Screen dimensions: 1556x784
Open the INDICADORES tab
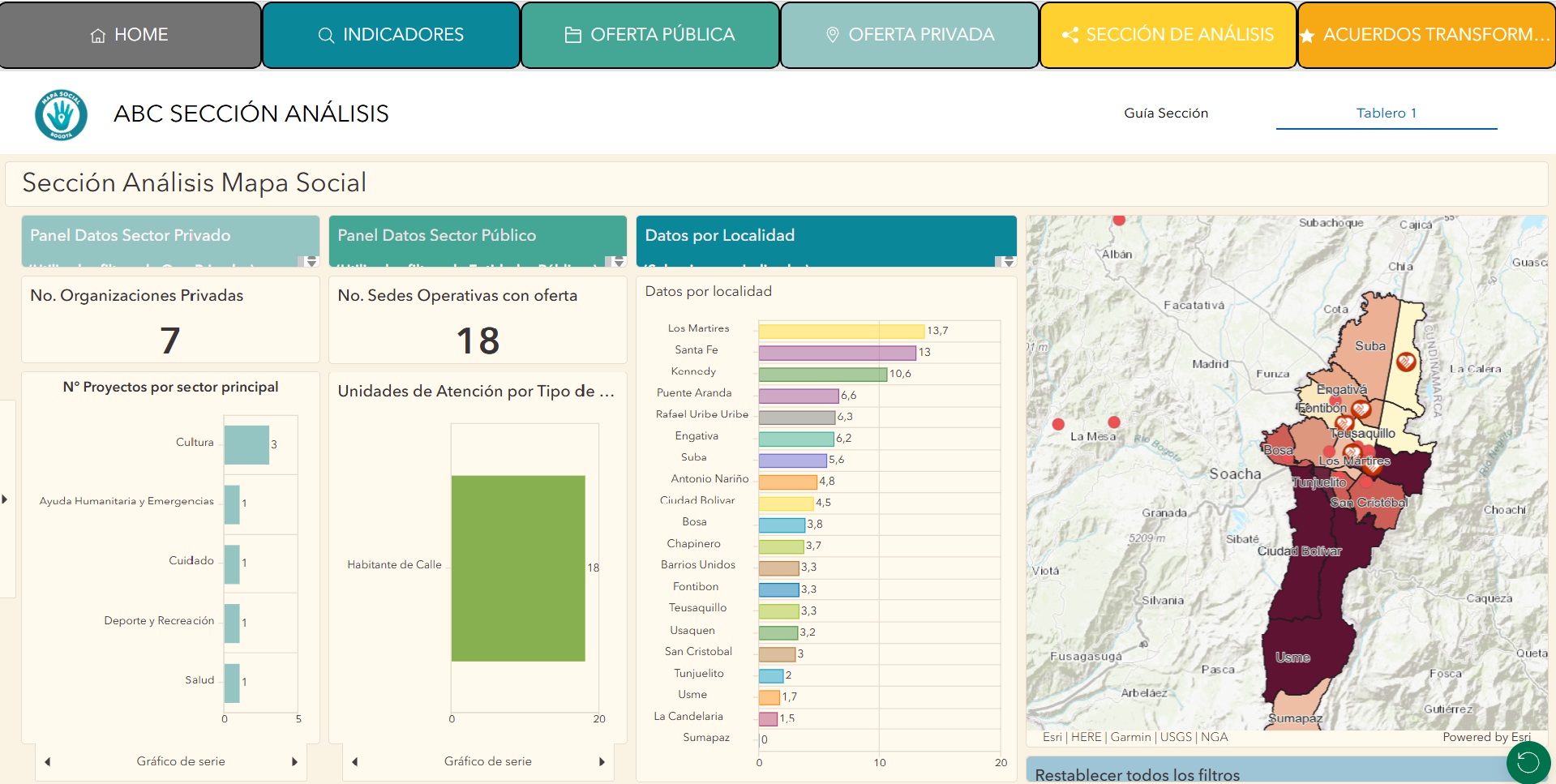(x=391, y=35)
